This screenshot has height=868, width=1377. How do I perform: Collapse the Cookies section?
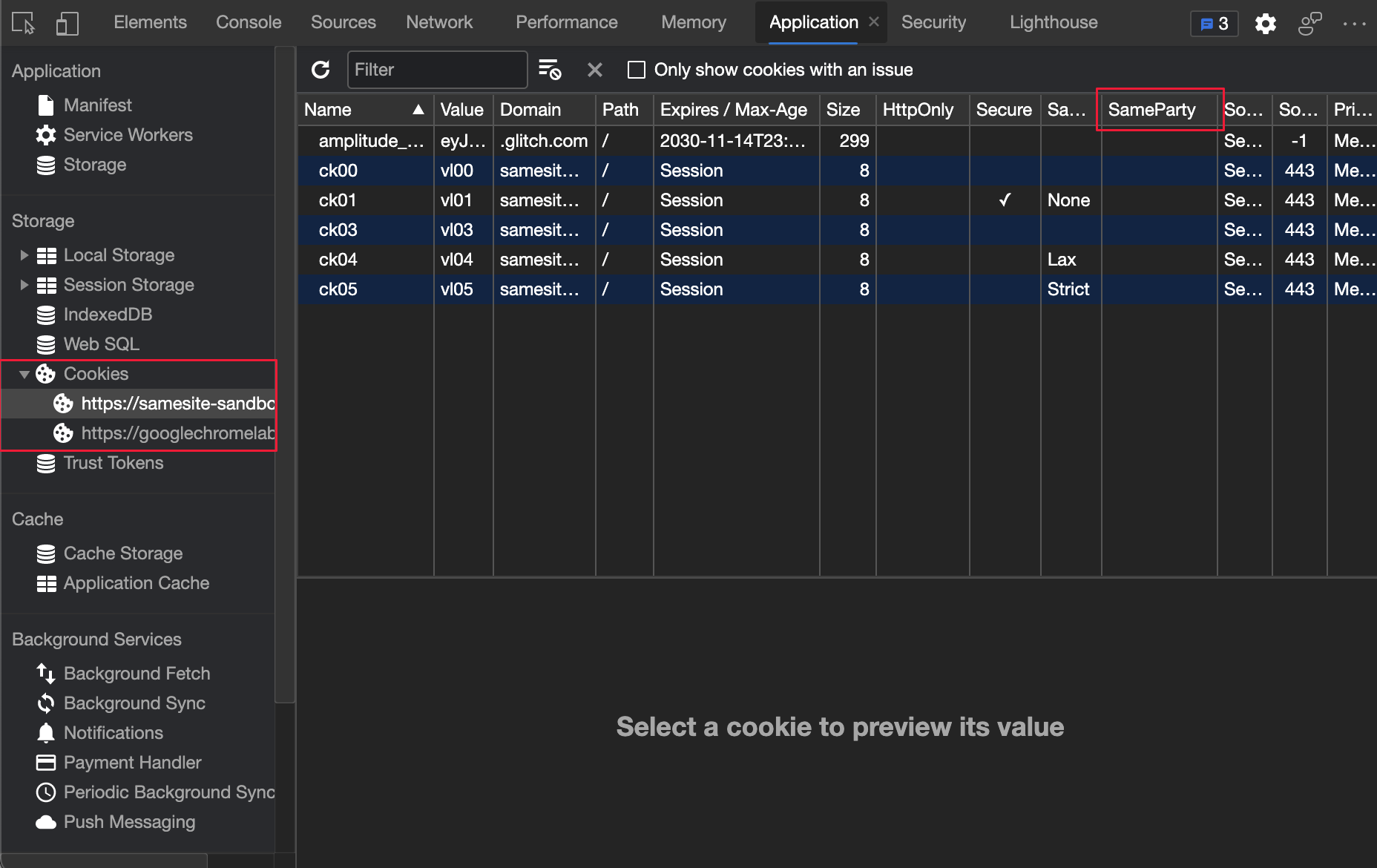pyautogui.click(x=23, y=374)
